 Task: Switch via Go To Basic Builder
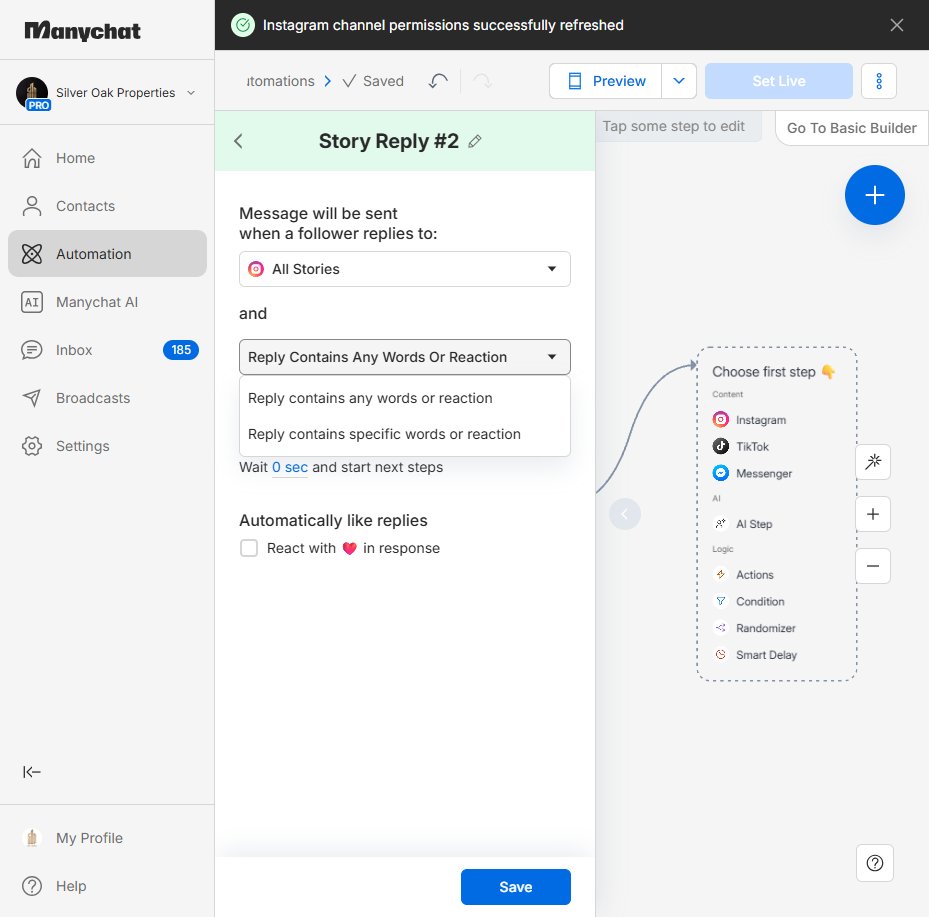tap(851, 128)
